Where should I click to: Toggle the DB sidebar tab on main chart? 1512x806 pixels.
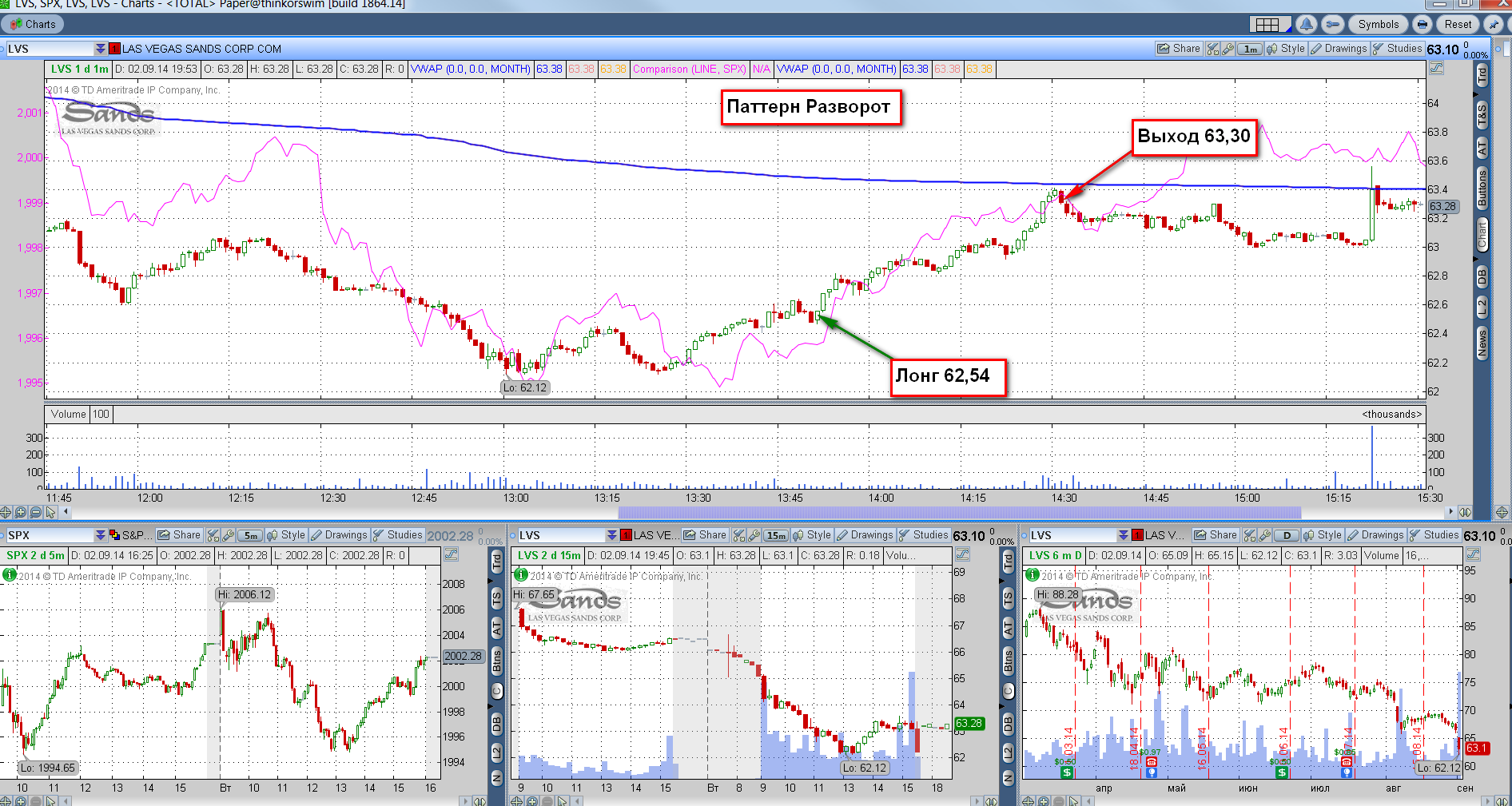1482,277
